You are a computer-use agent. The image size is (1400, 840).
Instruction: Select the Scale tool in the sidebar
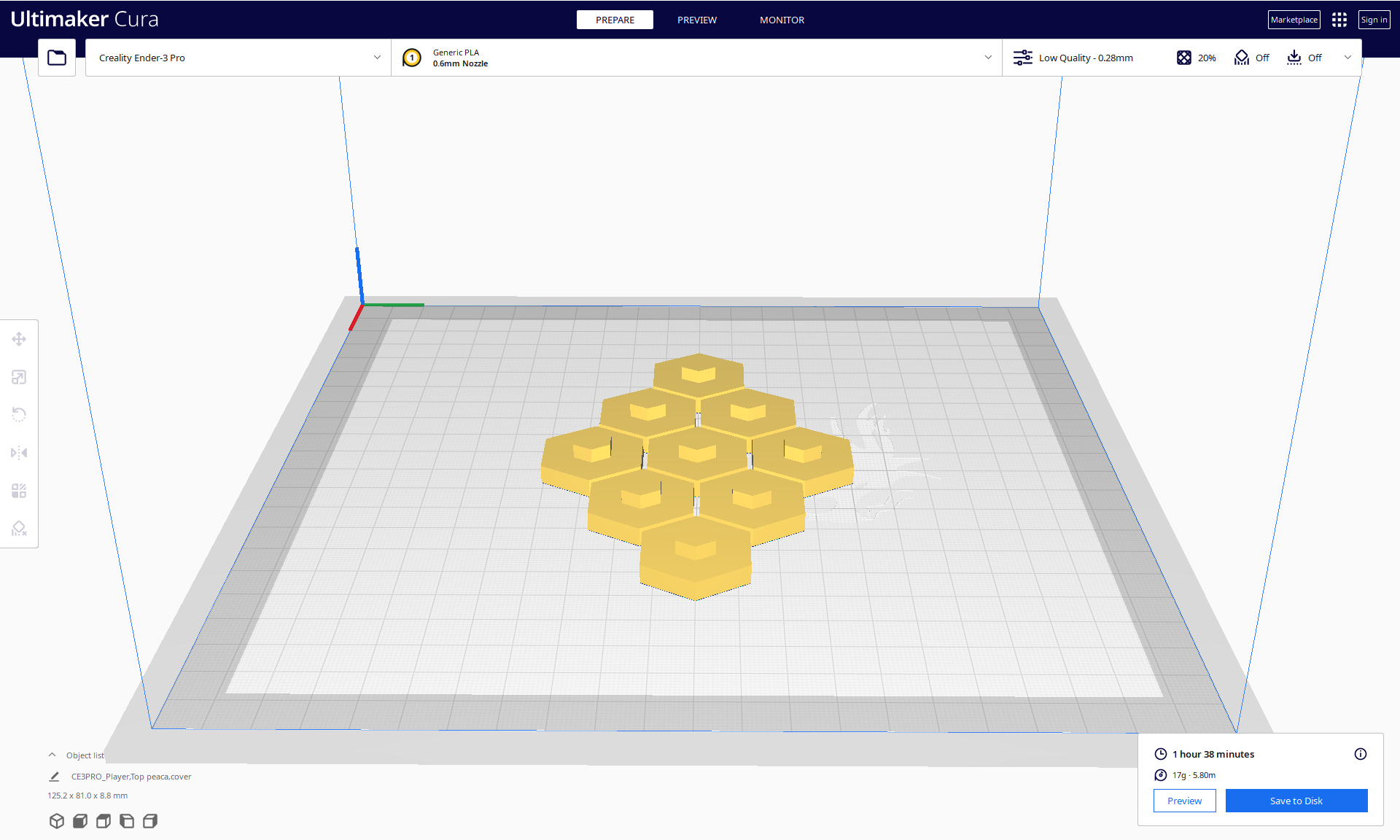[x=19, y=377]
